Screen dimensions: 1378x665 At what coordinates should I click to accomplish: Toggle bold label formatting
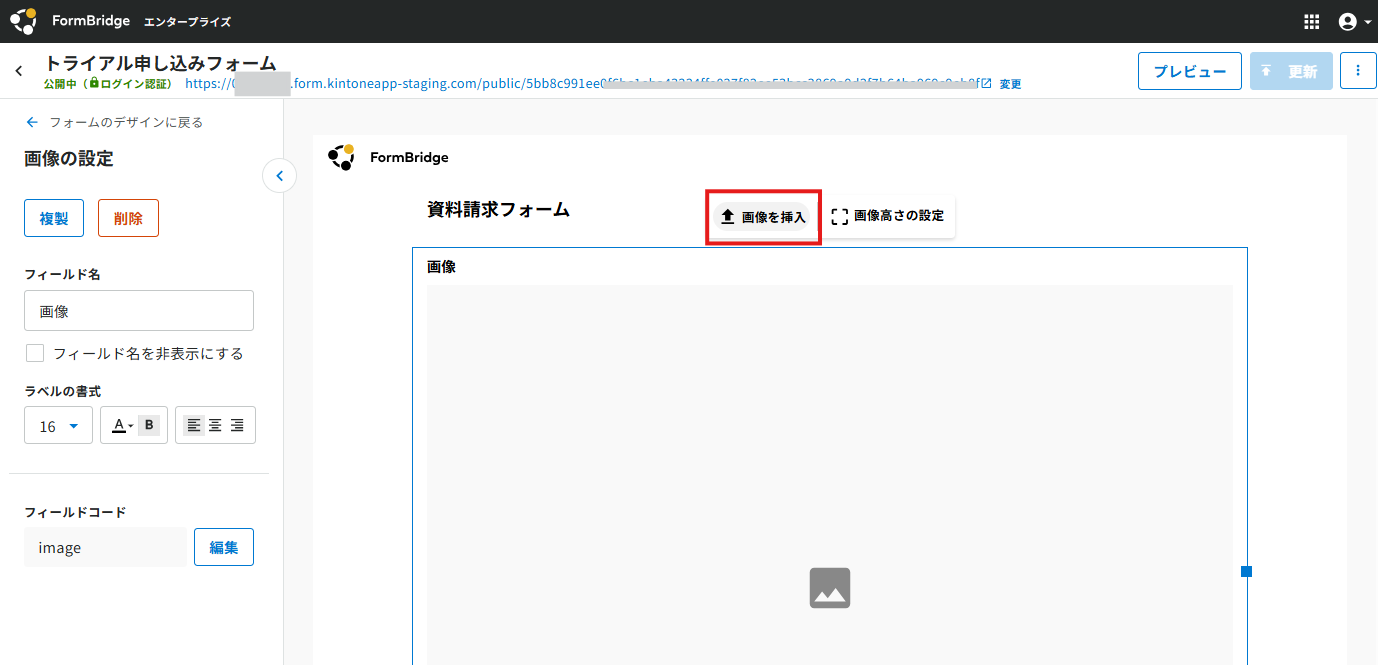pyautogui.click(x=149, y=425)
